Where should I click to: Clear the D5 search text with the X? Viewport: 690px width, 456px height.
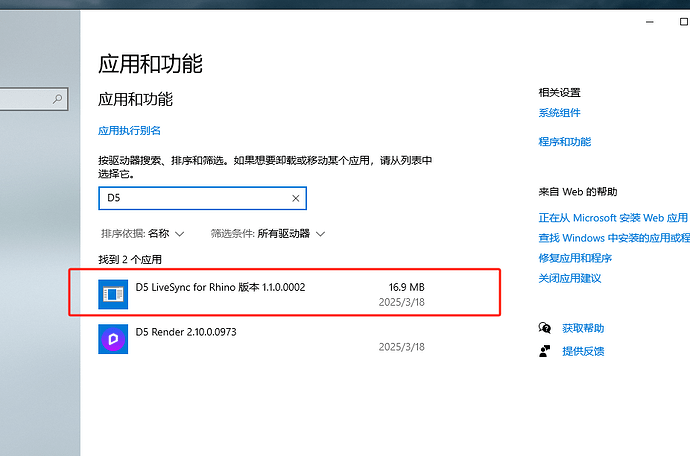point(296,199)
